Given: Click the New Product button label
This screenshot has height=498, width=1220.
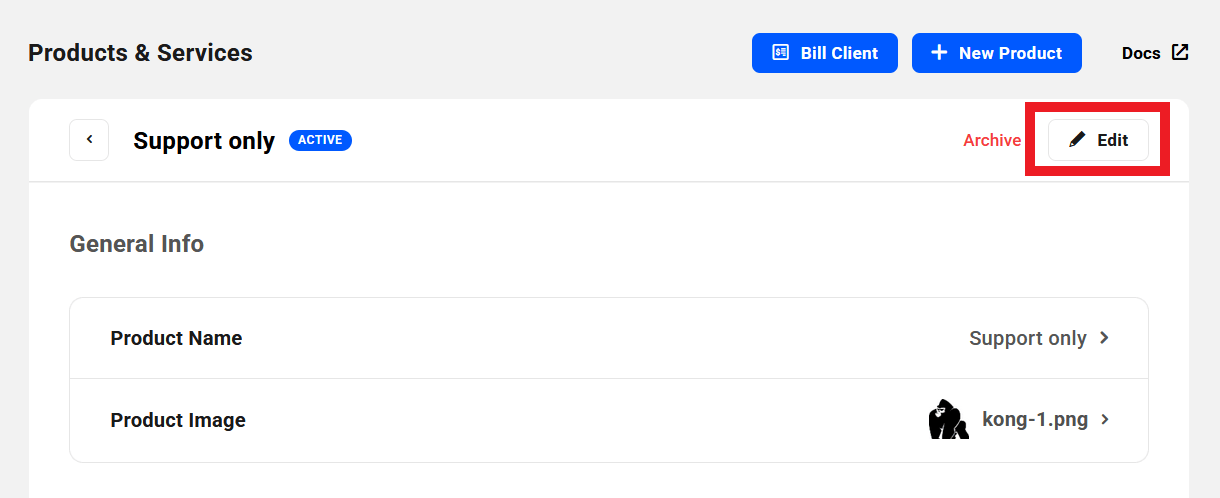Looking at the screenshot, I should click(1010, 53).
